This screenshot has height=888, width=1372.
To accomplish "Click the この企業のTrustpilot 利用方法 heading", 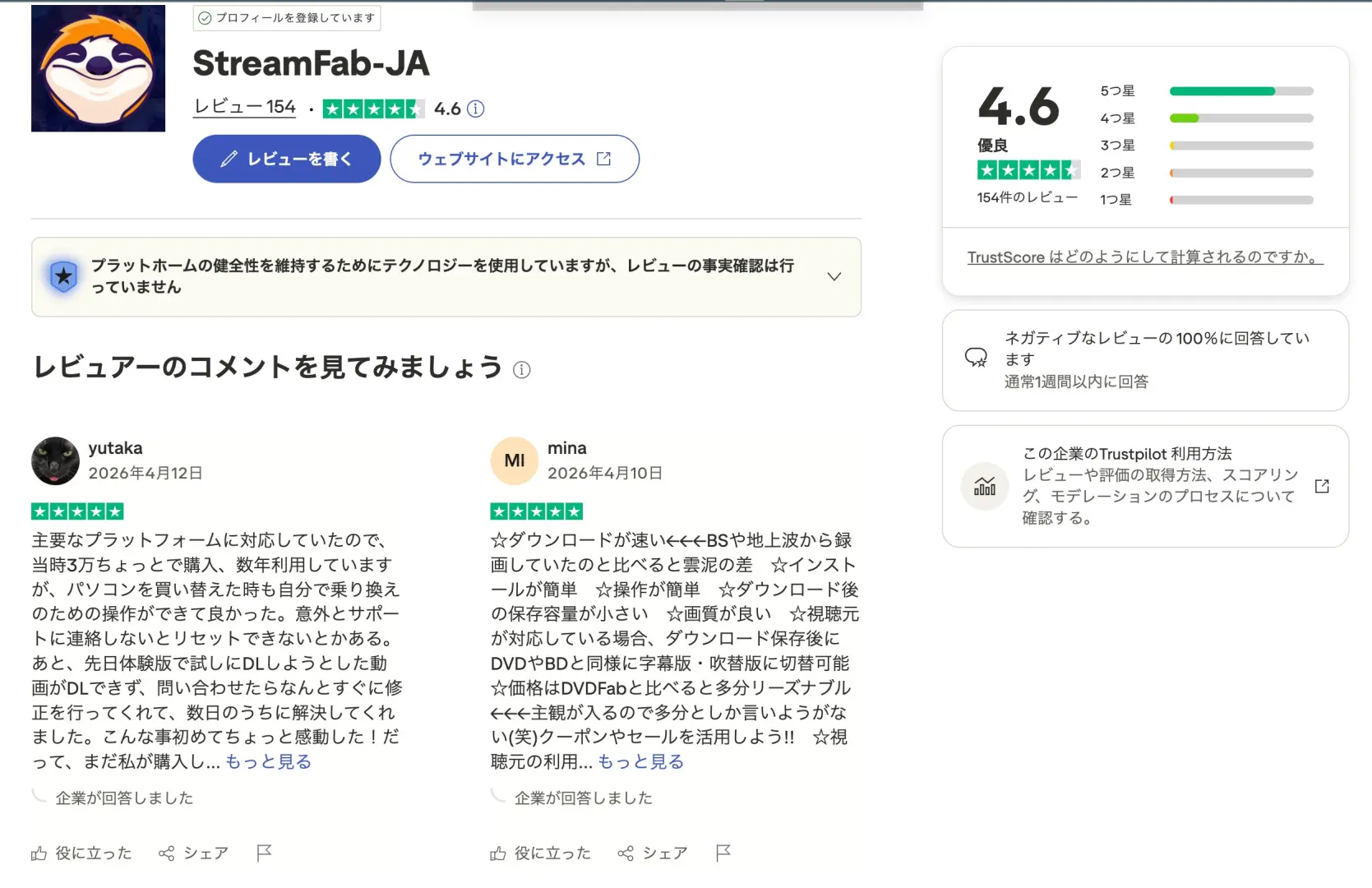I will coord(1127,453).
